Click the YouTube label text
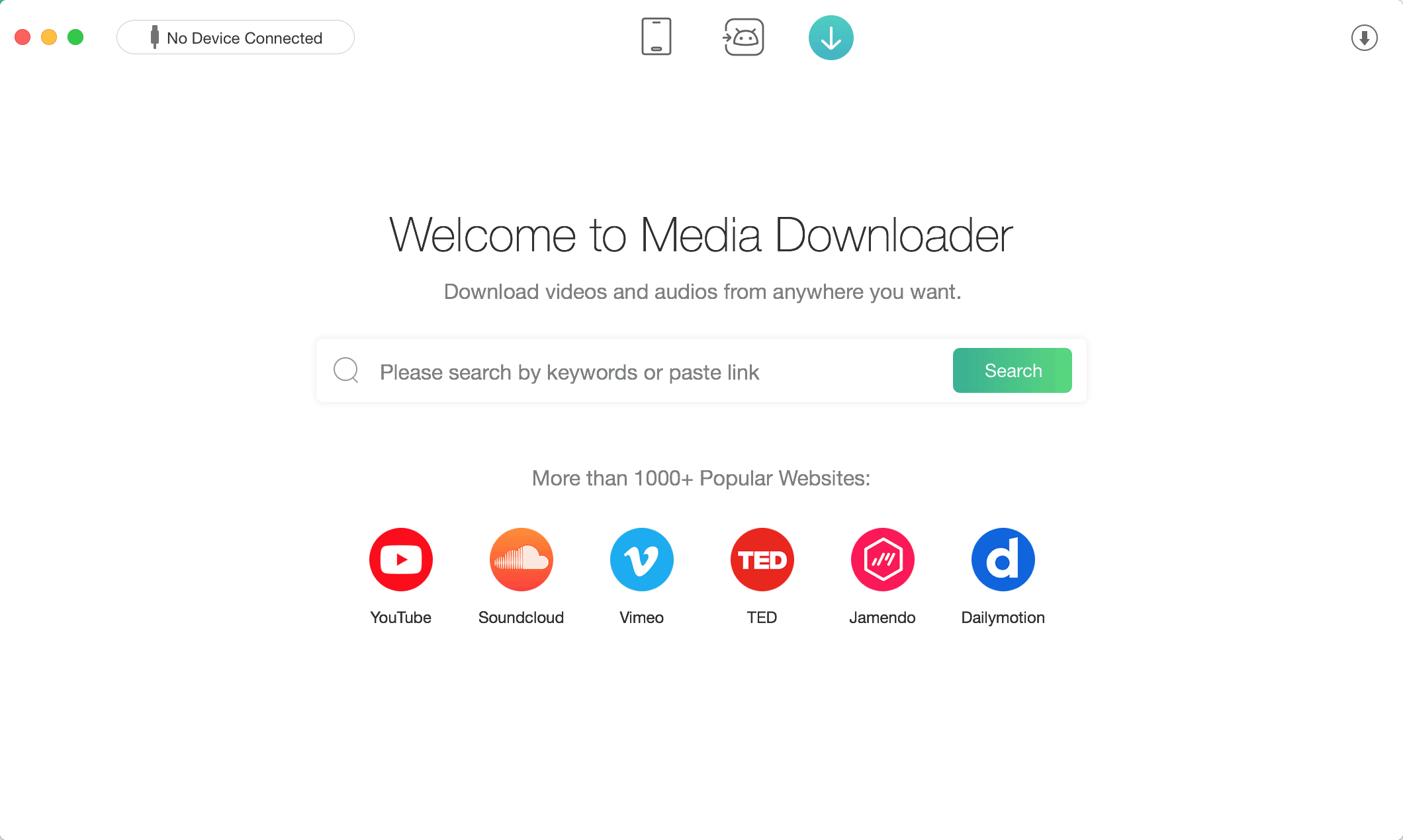This screenshot has width=1403, height=840. 400,617
